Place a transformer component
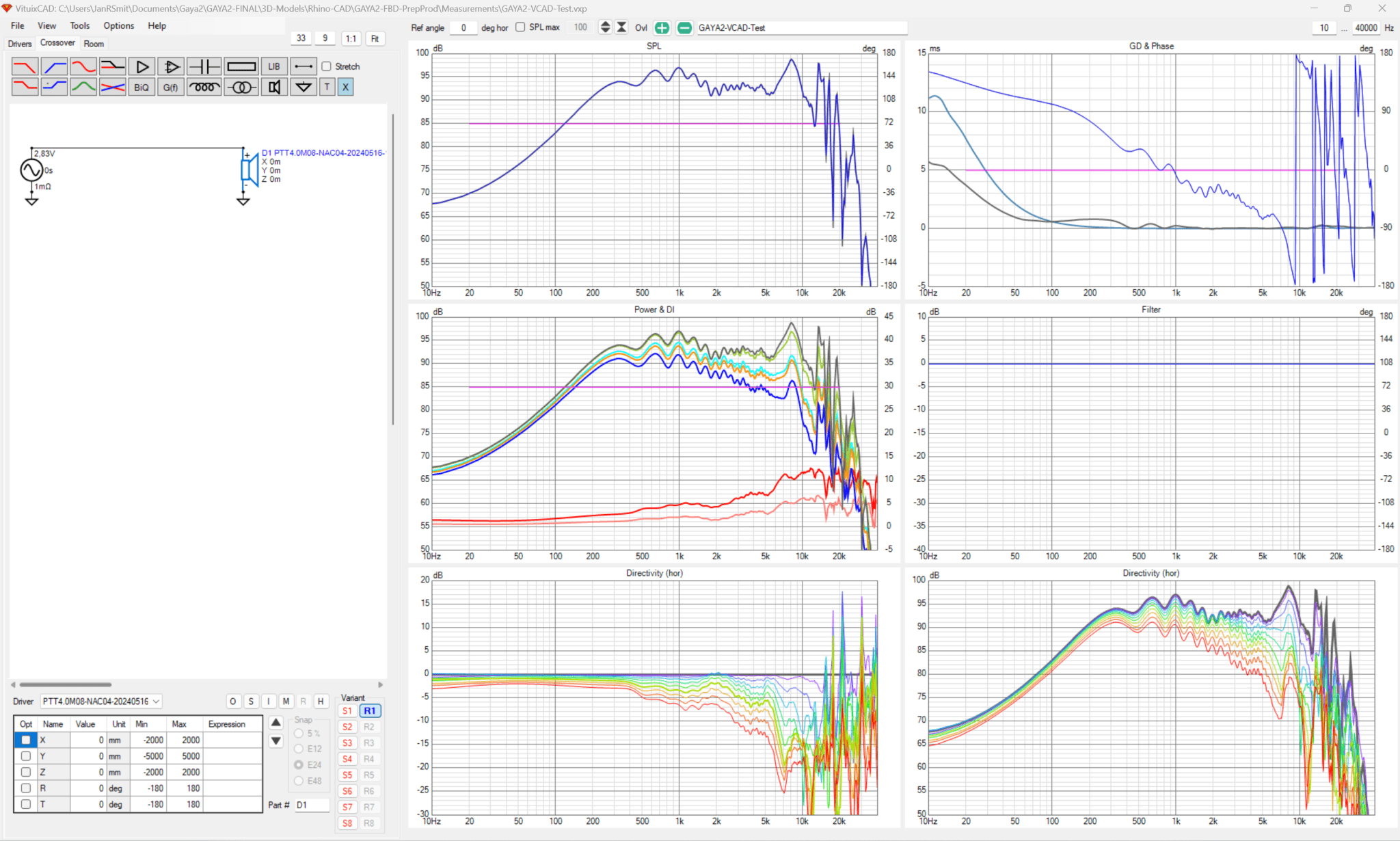 241,87
